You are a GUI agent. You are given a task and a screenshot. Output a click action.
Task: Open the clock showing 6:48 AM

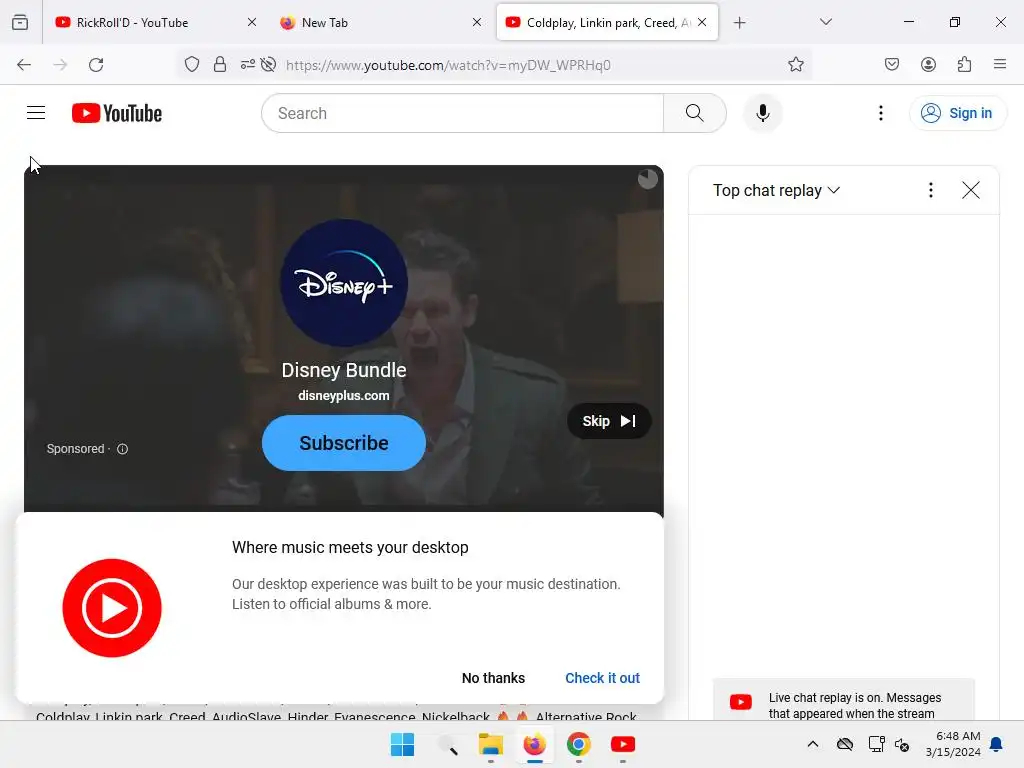(953, 744)
